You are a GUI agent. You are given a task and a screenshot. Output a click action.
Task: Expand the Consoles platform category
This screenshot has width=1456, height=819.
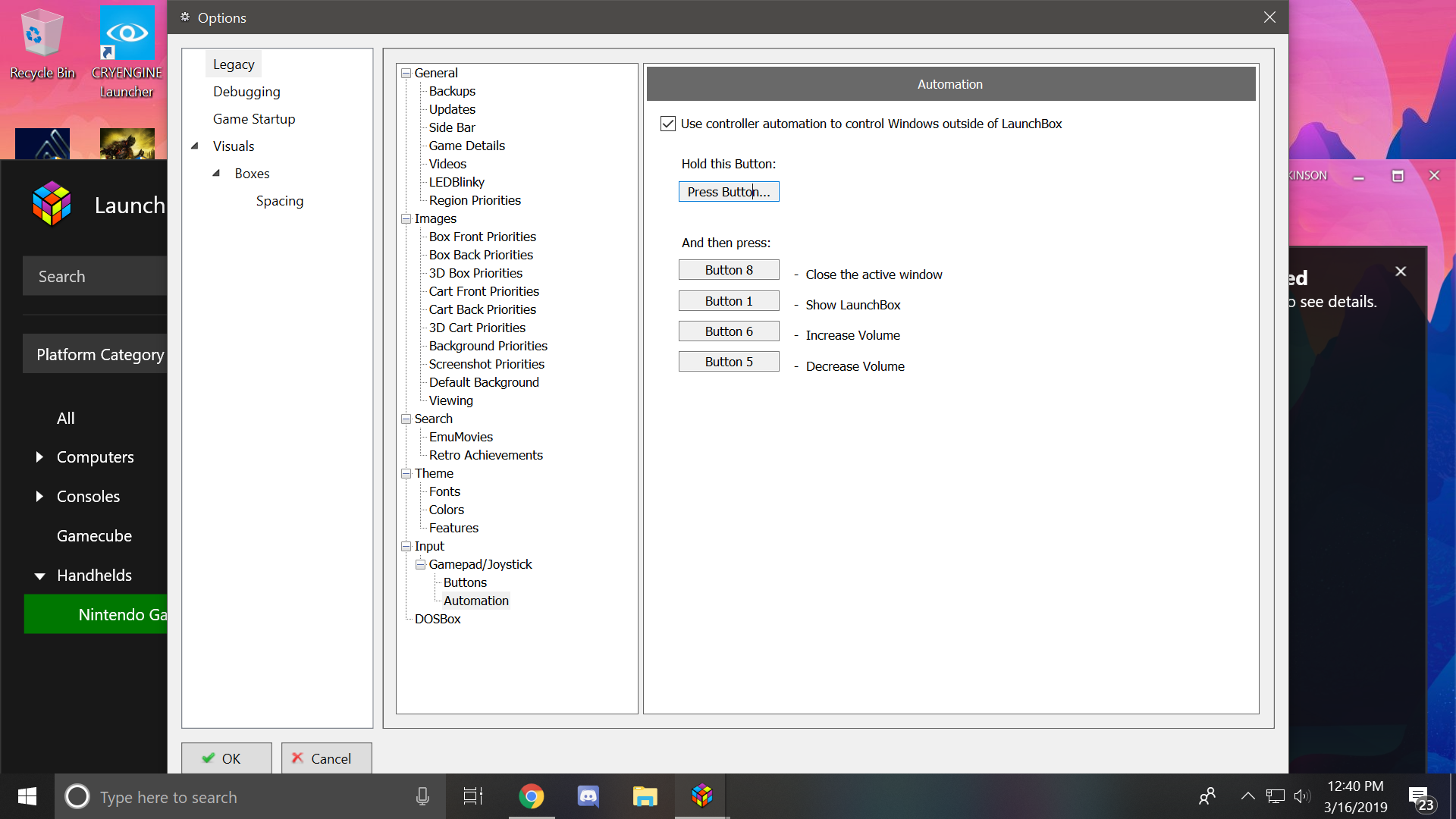click(x=39, y=497)
